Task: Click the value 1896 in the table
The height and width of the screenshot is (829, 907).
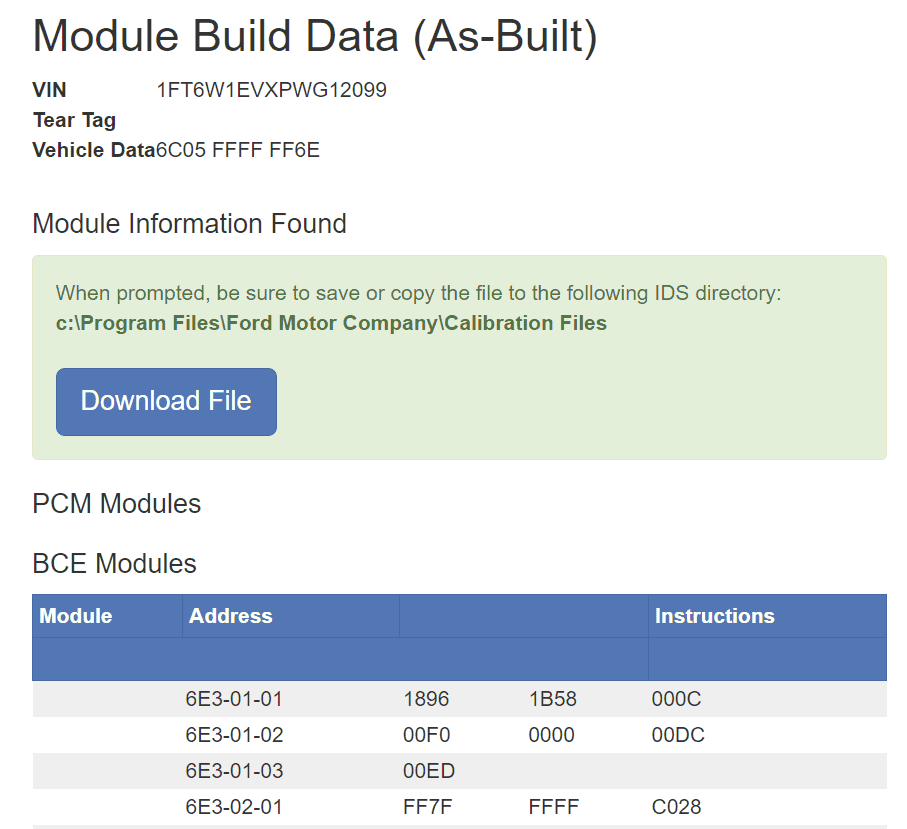Action: (x=426, y=699)
